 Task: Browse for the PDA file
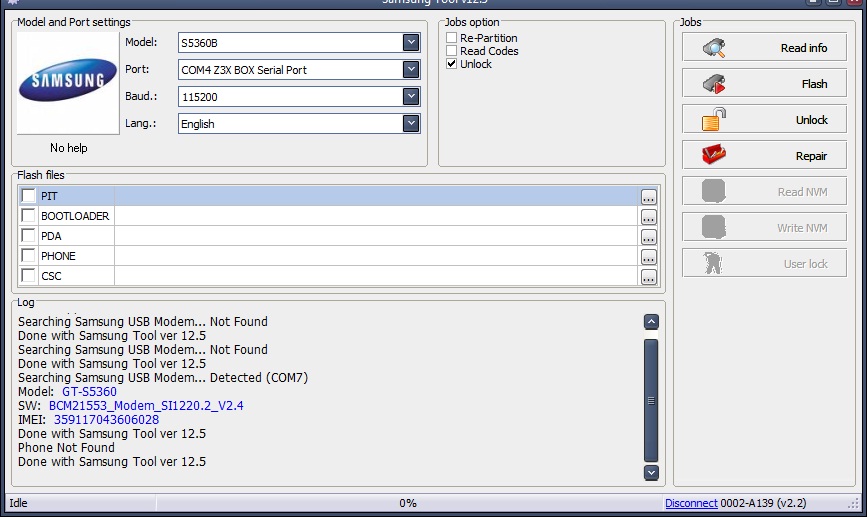click(649, 237)
